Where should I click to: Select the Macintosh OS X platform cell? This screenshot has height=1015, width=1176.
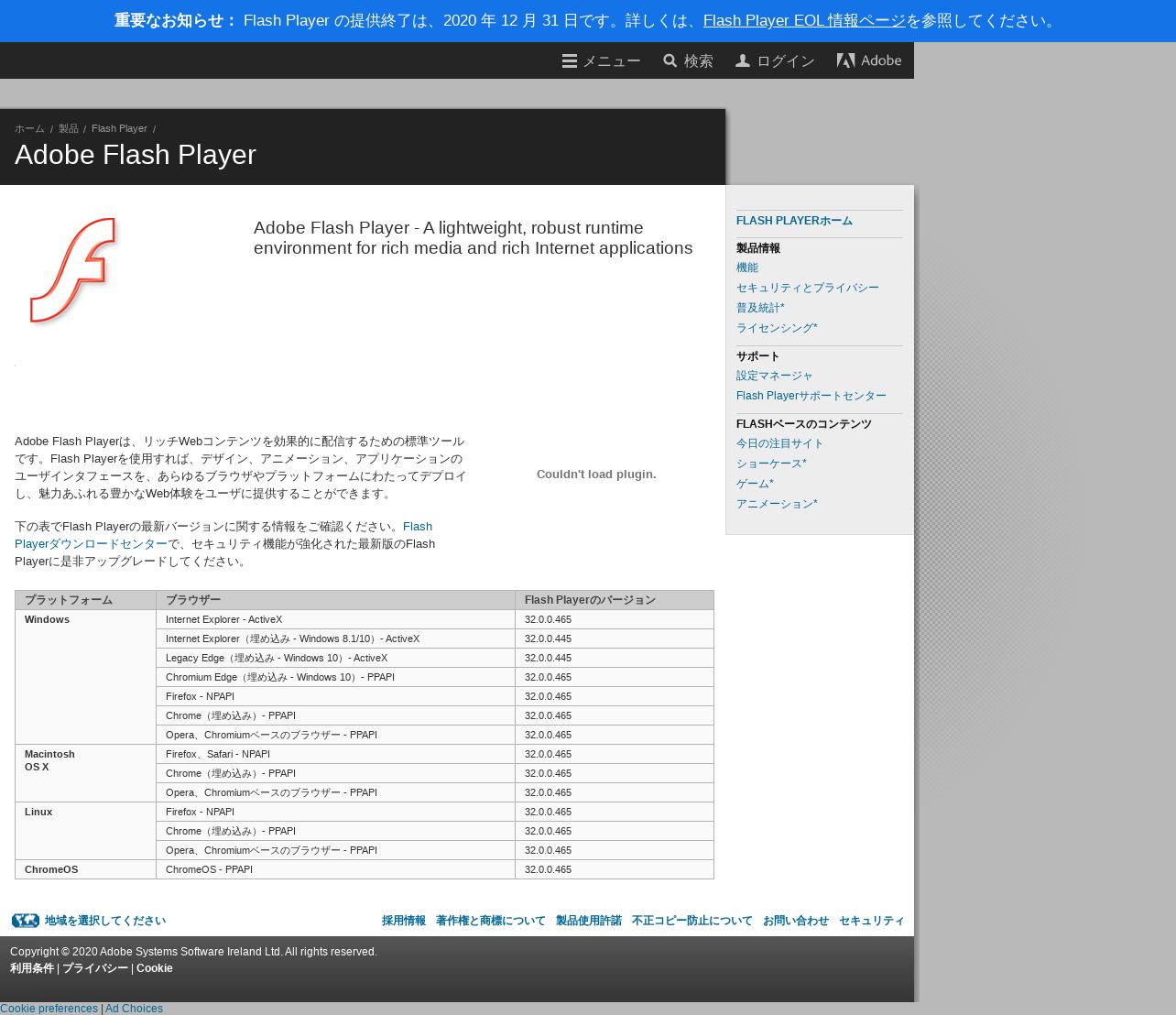tap(86, 773)
